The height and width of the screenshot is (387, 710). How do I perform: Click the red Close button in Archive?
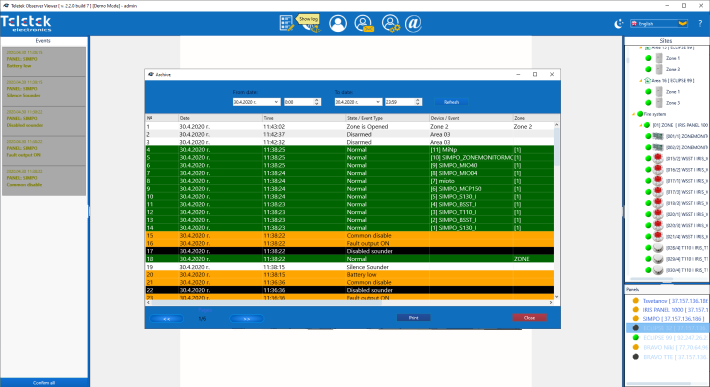click(x=529, y=318)
